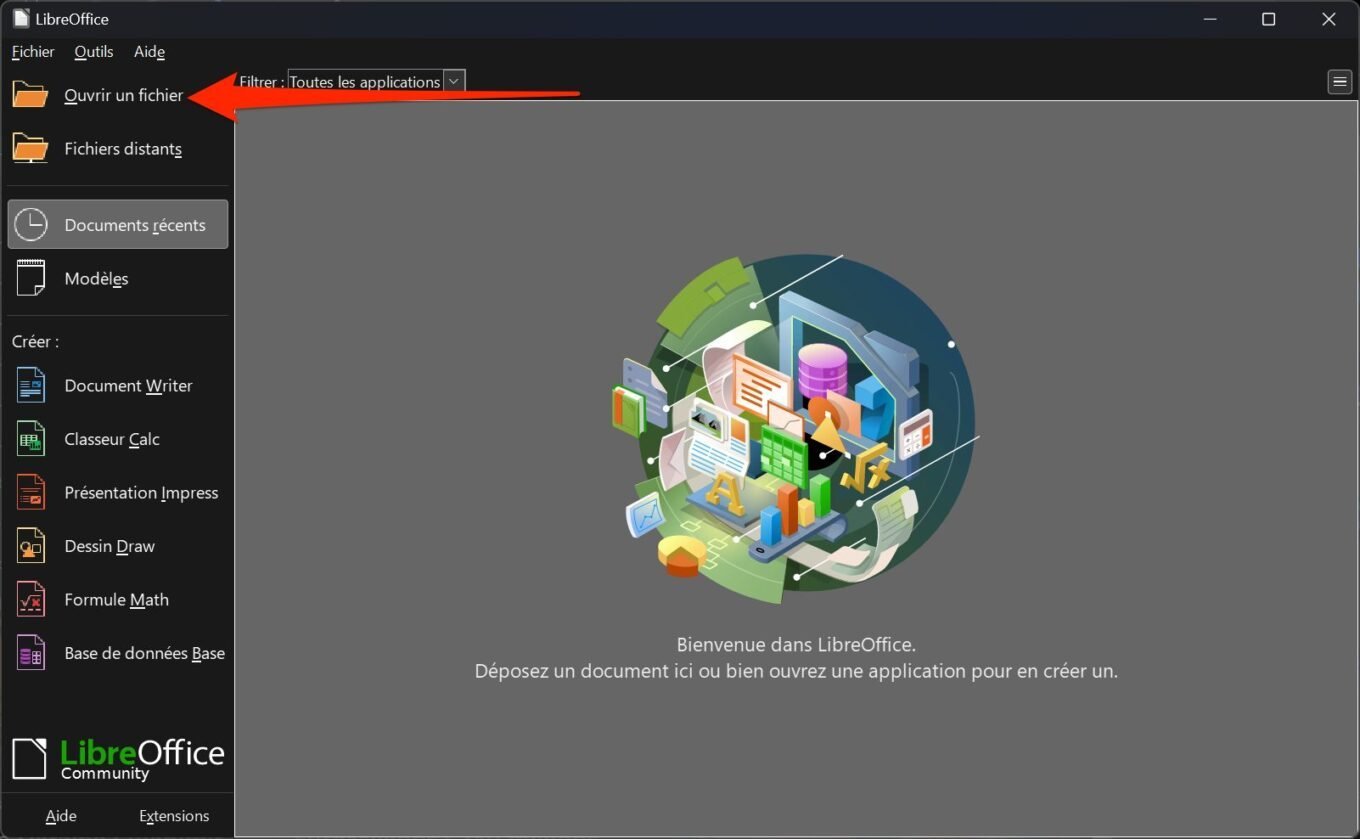Maximize the LibreOffice window

tap(1269, 19)
